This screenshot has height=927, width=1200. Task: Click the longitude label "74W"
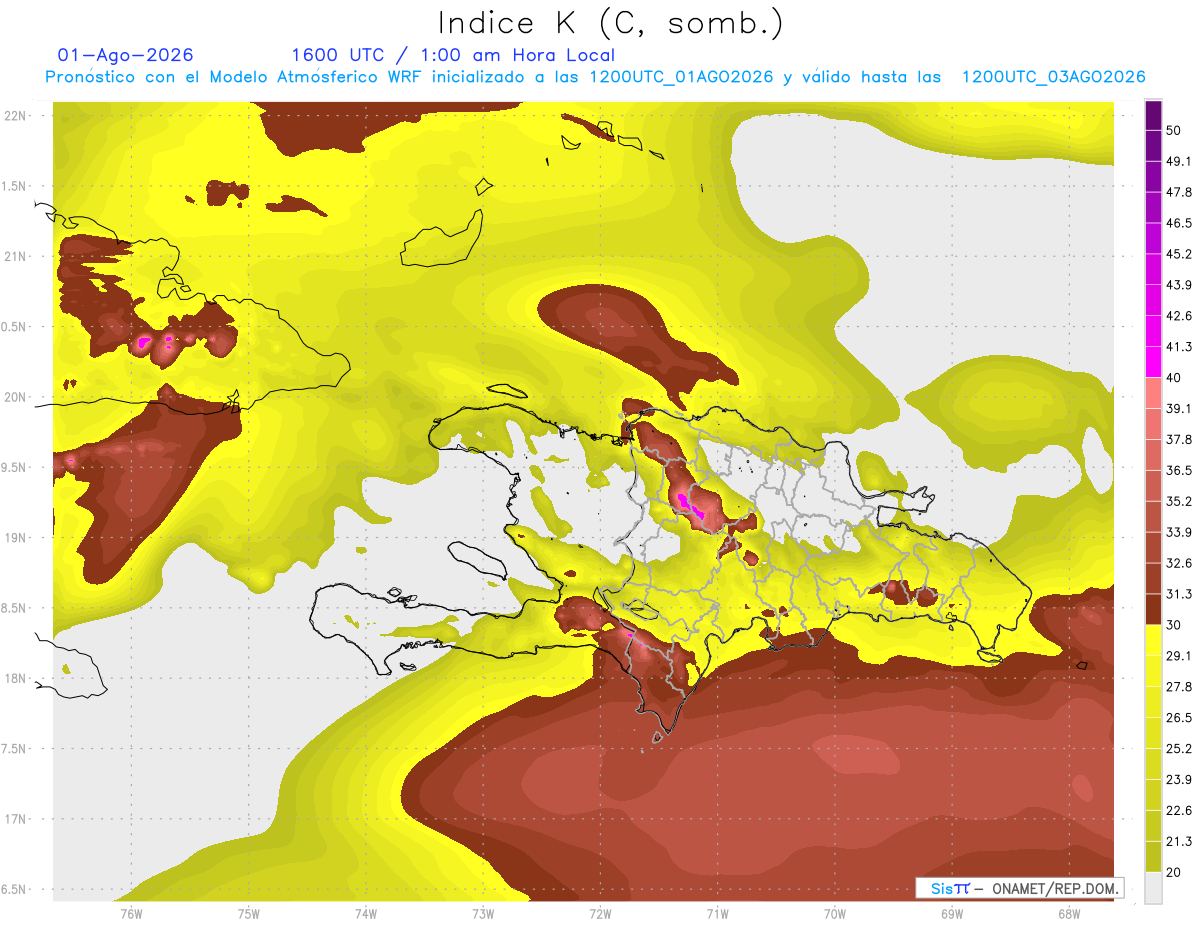tap(366, 913)
